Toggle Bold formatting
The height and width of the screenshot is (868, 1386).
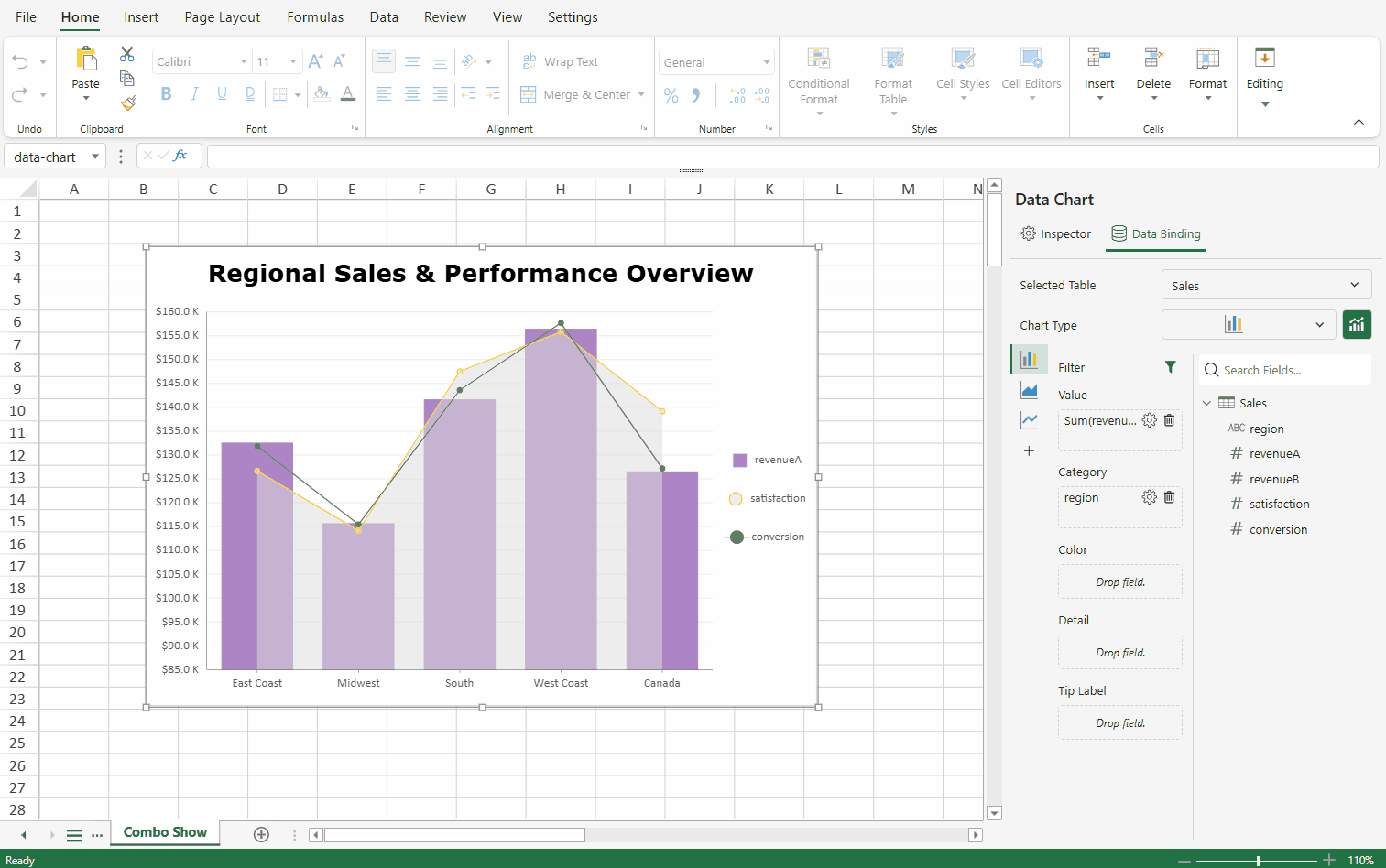[166, 94]
